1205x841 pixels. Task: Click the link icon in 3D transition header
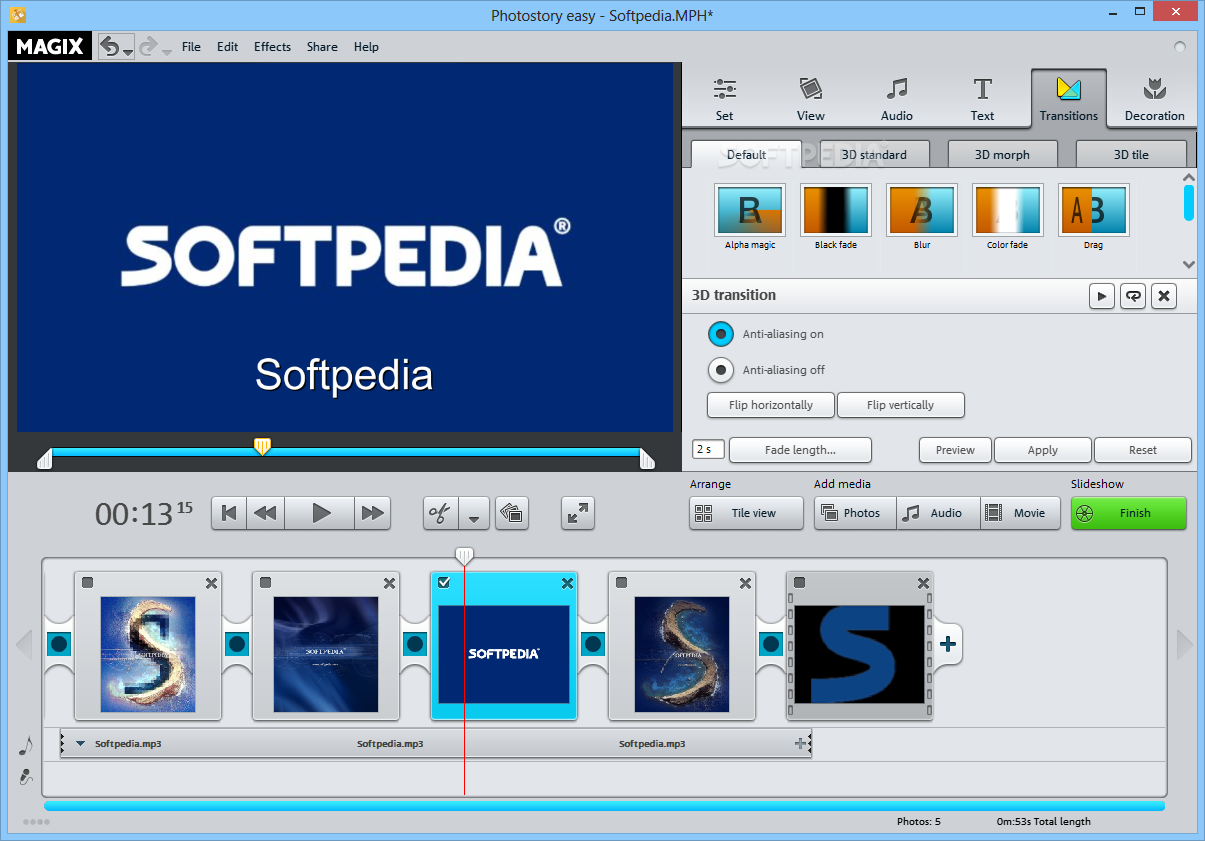[1133, 296]
